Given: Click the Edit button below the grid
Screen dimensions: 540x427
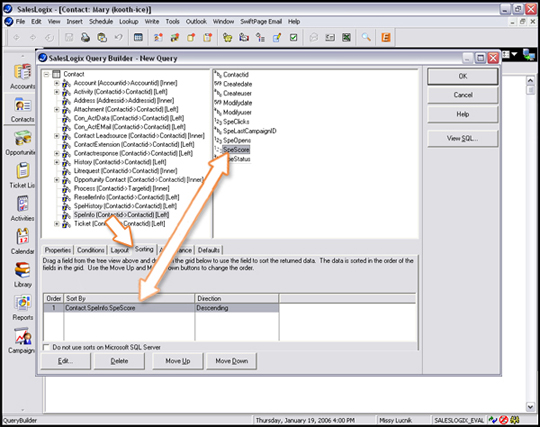Looking at the screenshot, I should [x=65, y=361].
